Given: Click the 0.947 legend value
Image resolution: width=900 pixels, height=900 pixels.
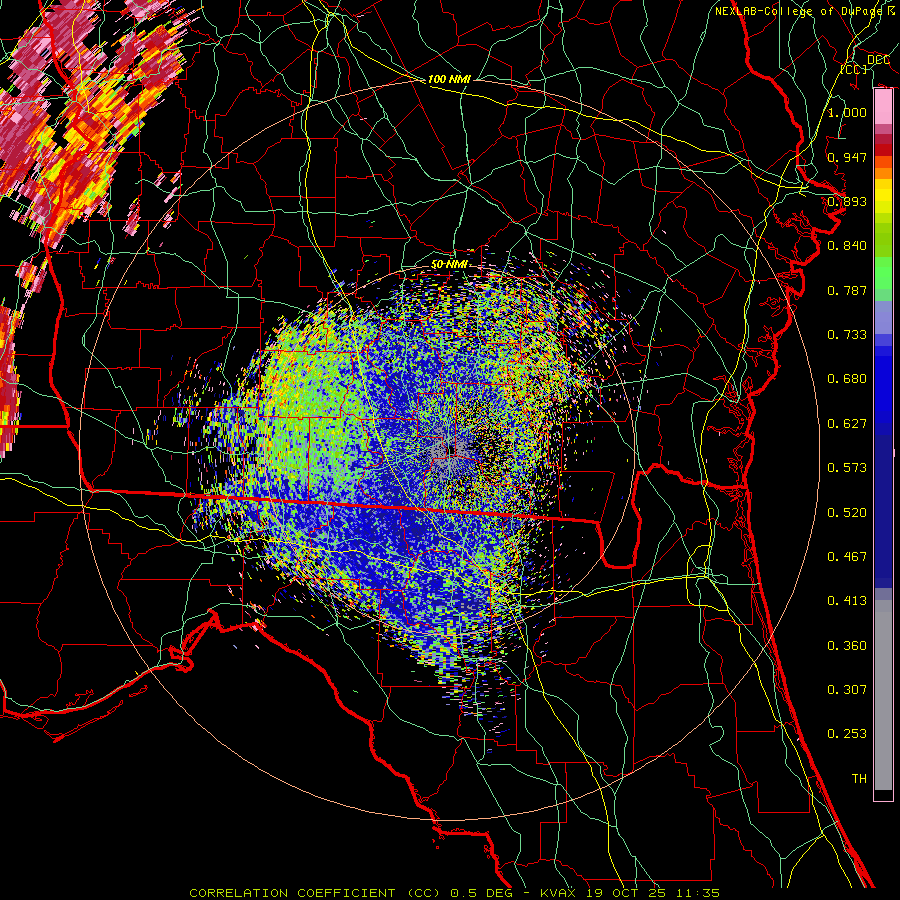Looking at the screenshot, I should point(847,157).
